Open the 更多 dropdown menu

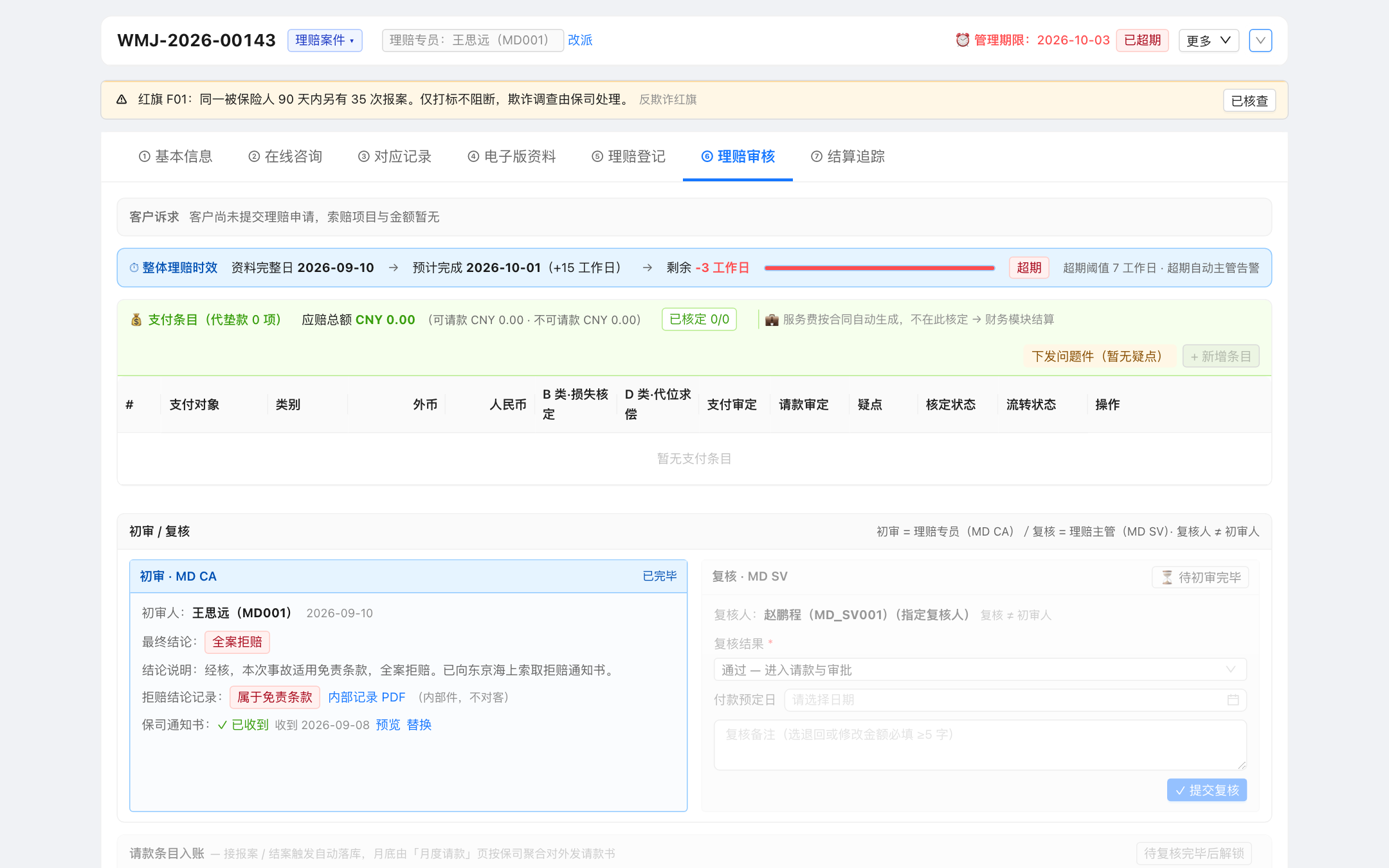click(1208, 41)
